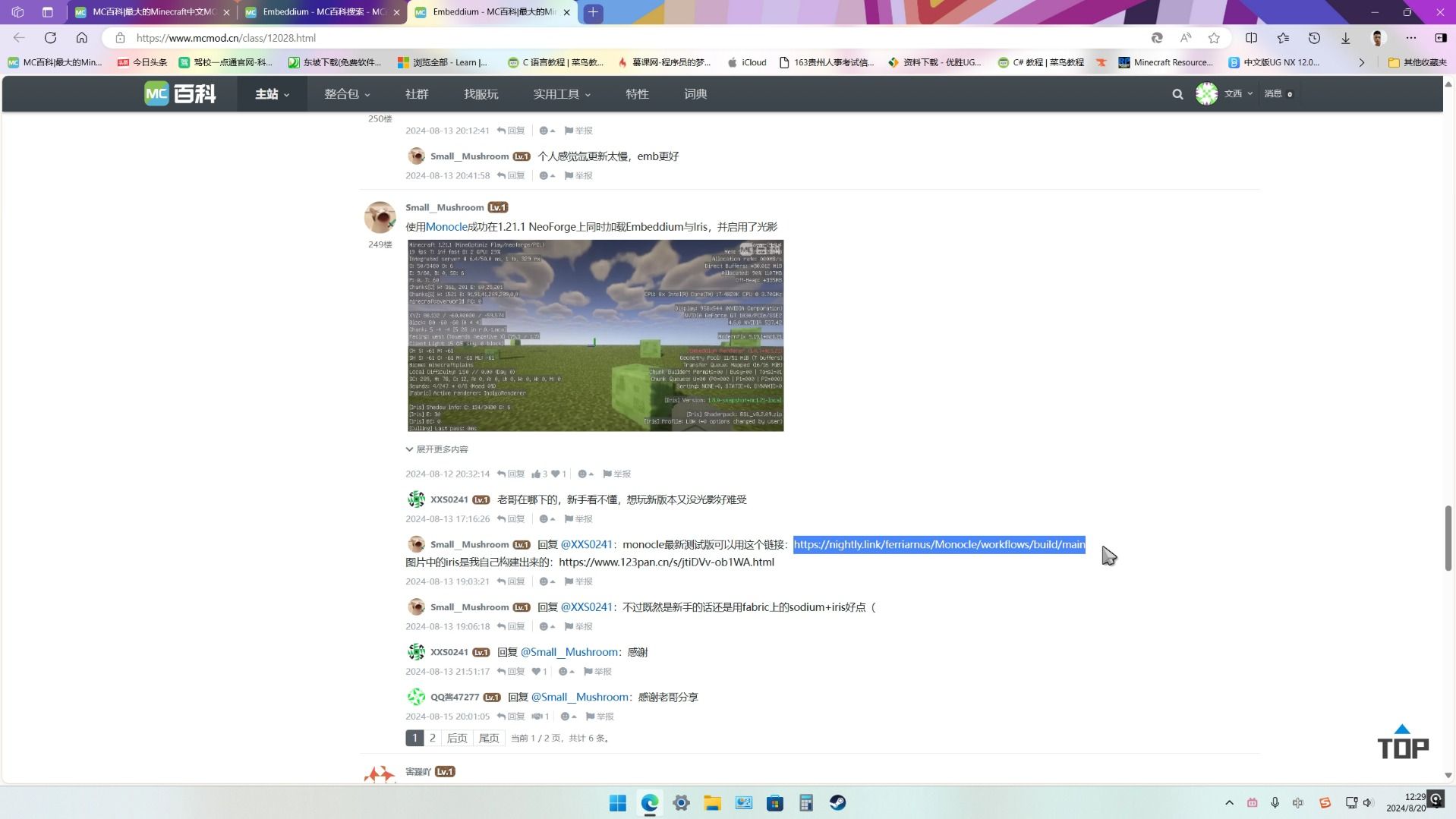Open favorites list icon
Viewport: 1456px width, 819px height.
coord(1283,38)
